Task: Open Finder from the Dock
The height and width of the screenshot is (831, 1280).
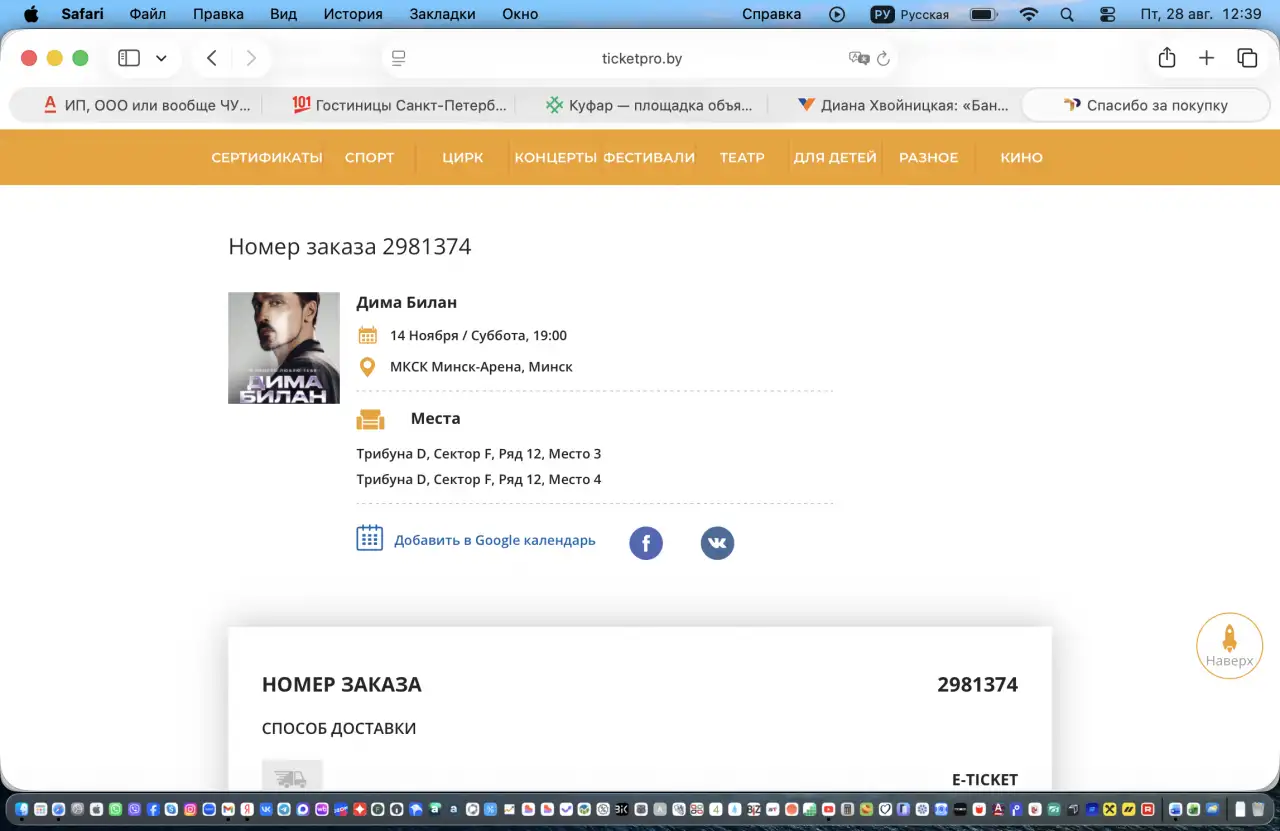Action: pyautogui.click(x=22, y=809)
